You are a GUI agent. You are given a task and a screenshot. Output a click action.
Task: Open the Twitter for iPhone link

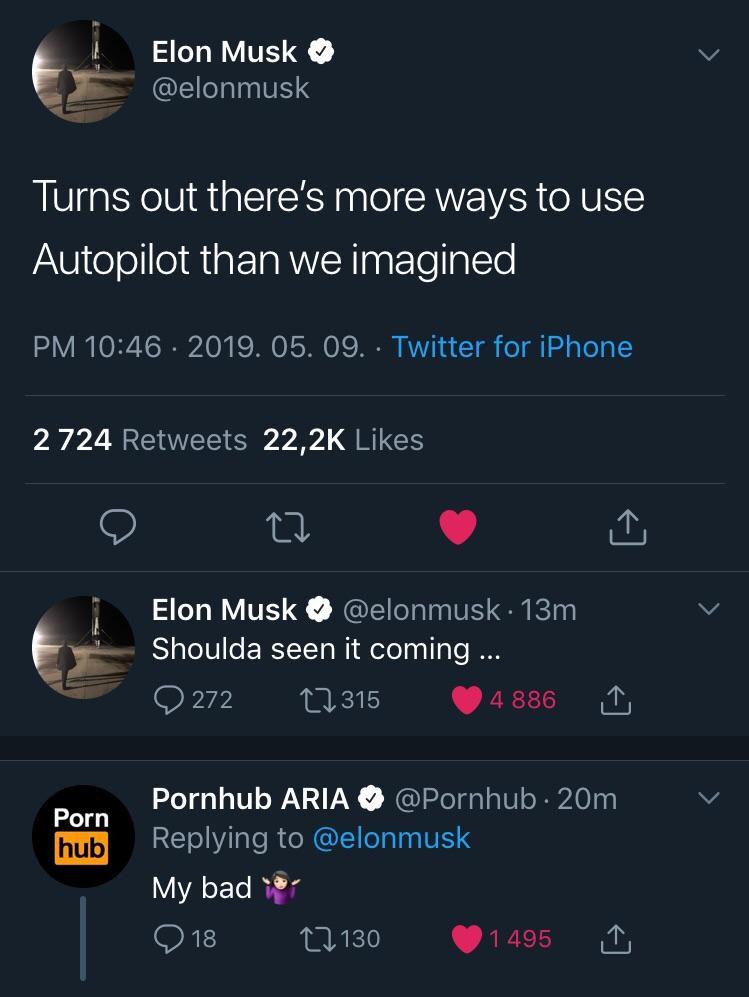pyautogui.click(x=511, y=347)
